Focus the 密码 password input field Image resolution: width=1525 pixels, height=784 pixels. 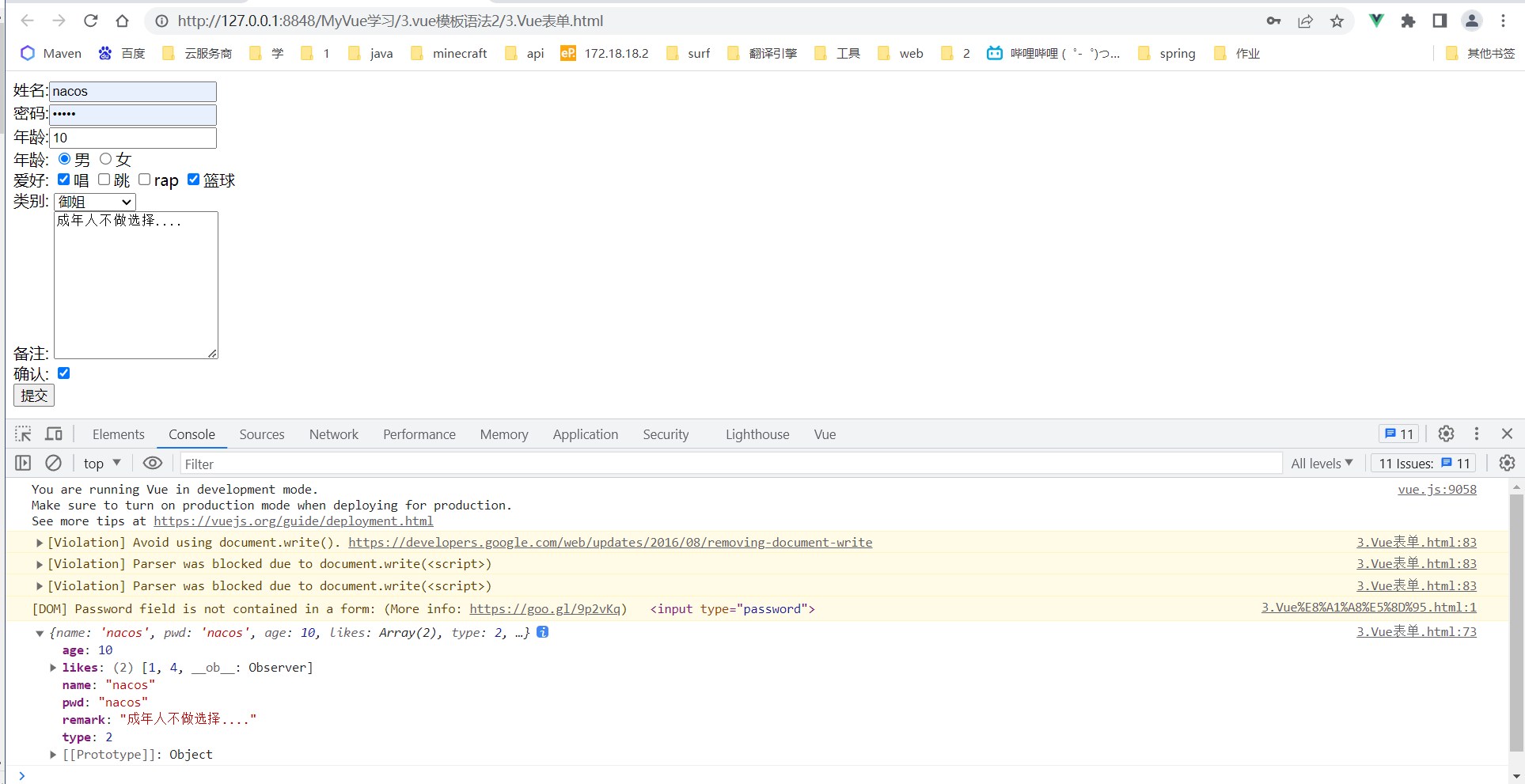133,115
